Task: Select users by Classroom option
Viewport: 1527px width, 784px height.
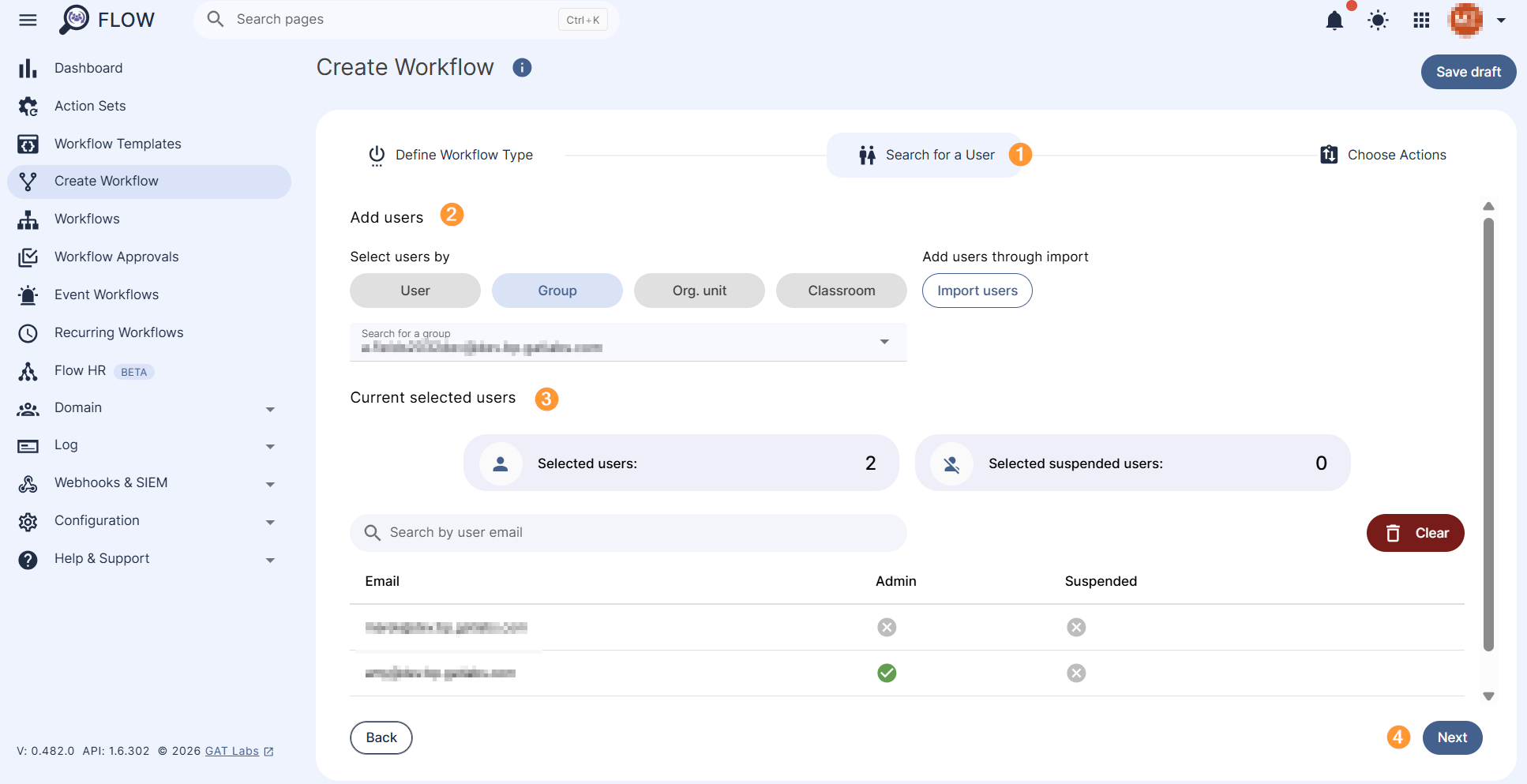Action: (842, 291)
